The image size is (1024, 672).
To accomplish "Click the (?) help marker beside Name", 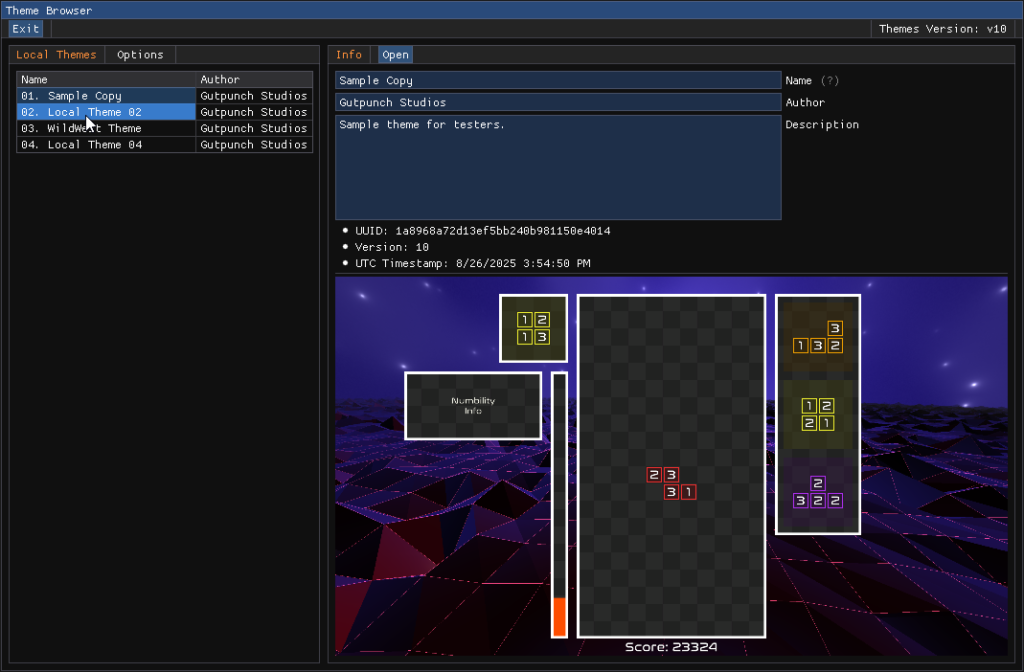I will coord(829,80).
